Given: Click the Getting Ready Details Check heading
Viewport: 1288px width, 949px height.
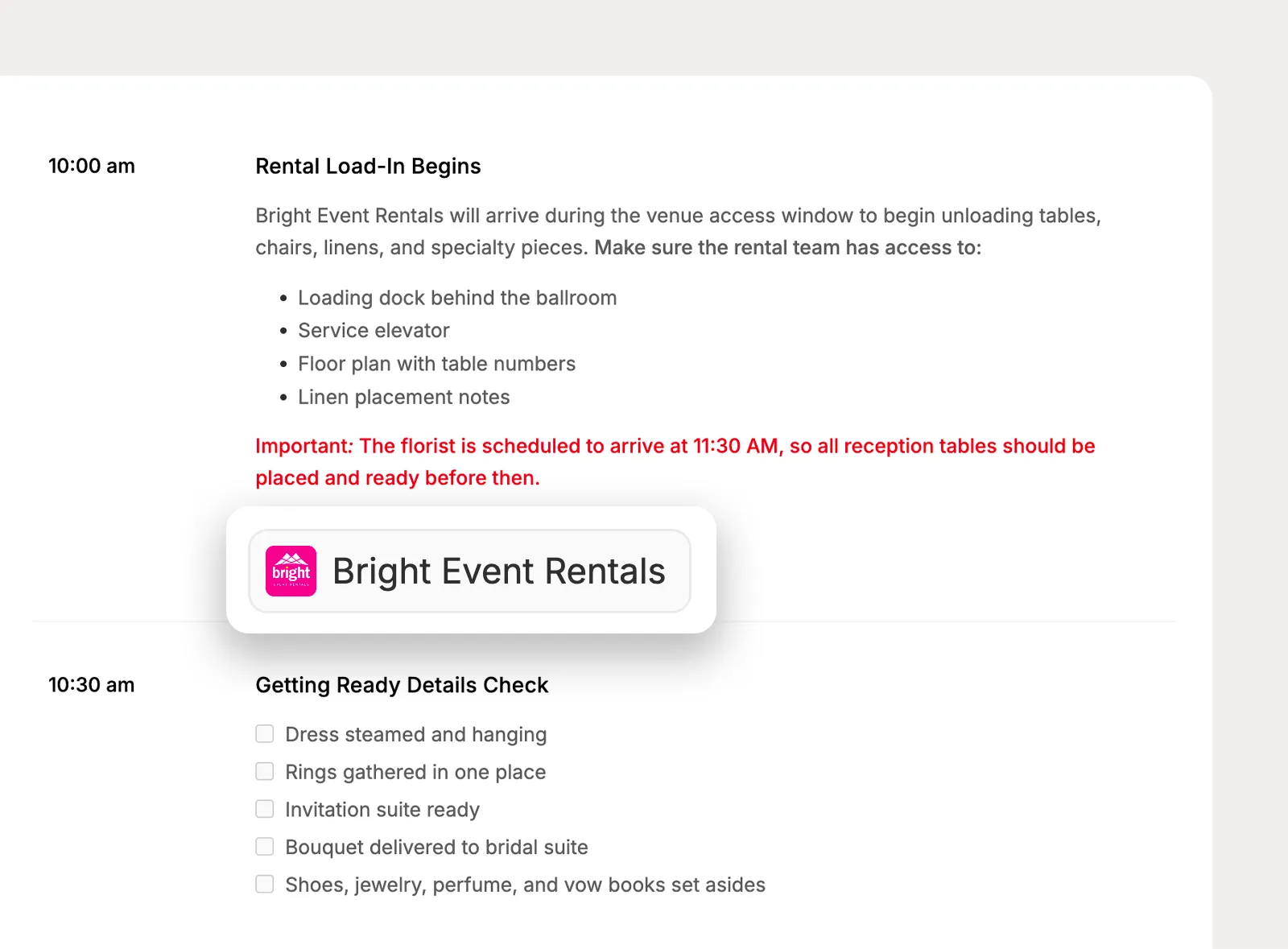Looking at the screenshot, I should tap(402, 685).
